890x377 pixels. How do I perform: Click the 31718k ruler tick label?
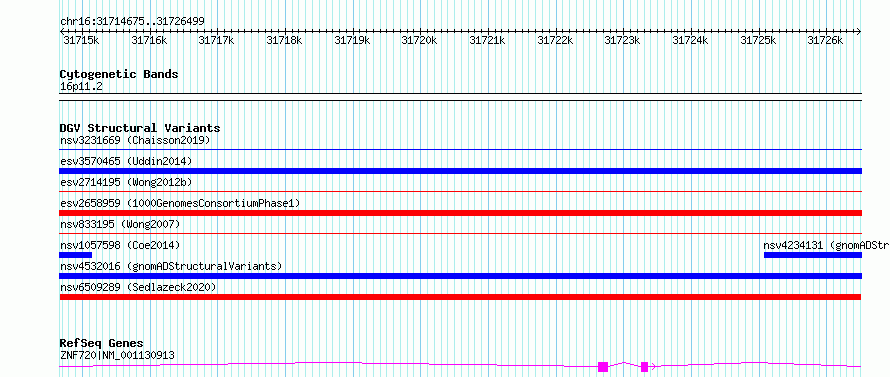pyautogui.click(x=284, y=40)
